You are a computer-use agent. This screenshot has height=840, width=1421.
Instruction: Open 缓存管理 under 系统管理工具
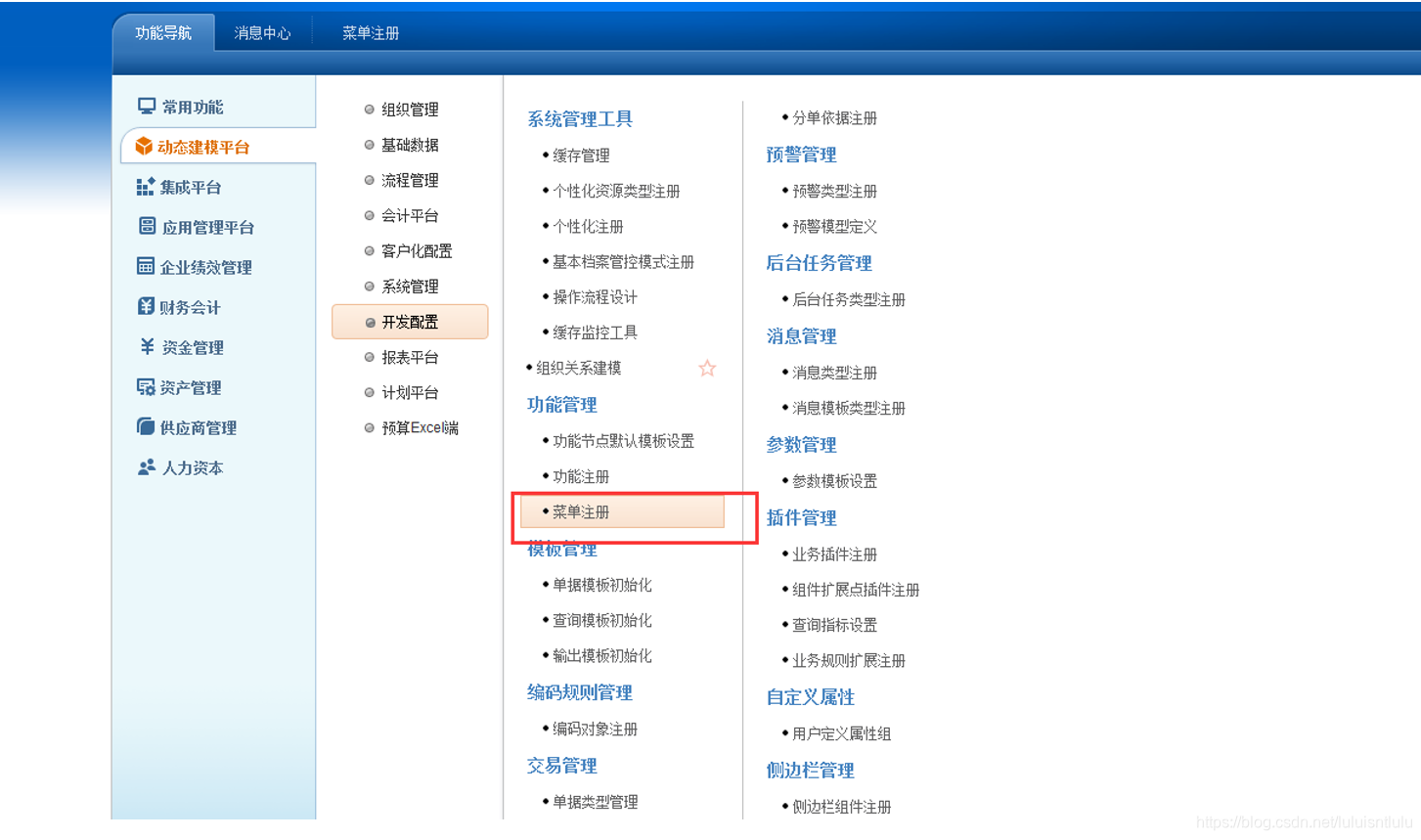(581, 155)
